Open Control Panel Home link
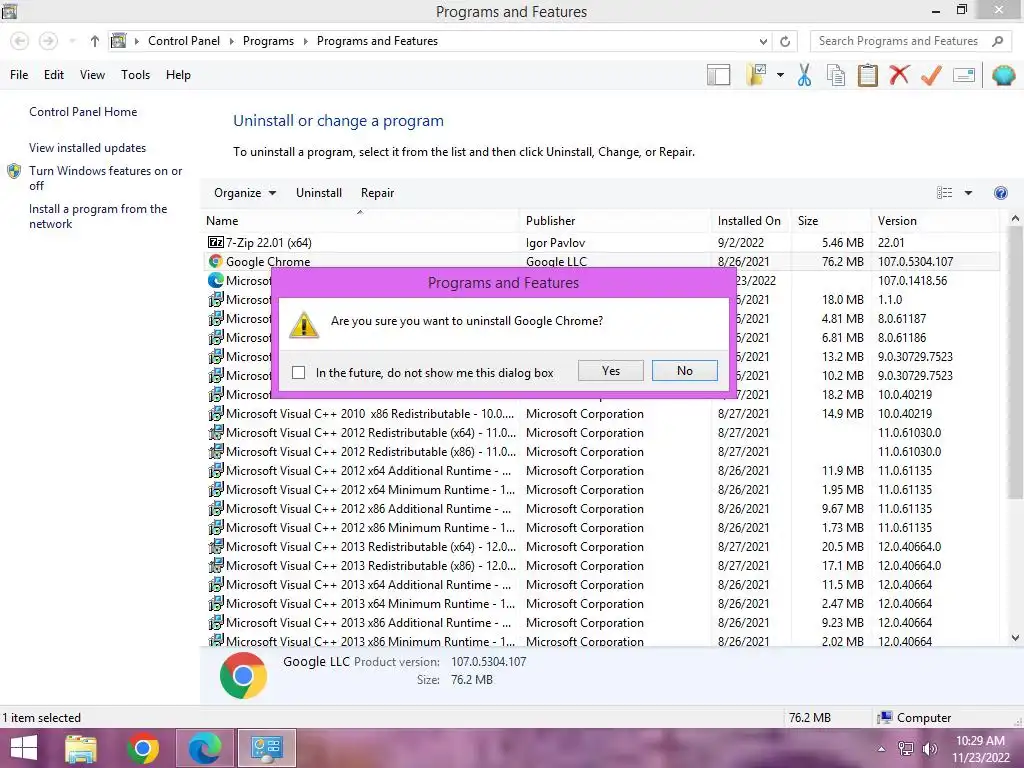Screen dimensions: 1024x768 (83, 112)
